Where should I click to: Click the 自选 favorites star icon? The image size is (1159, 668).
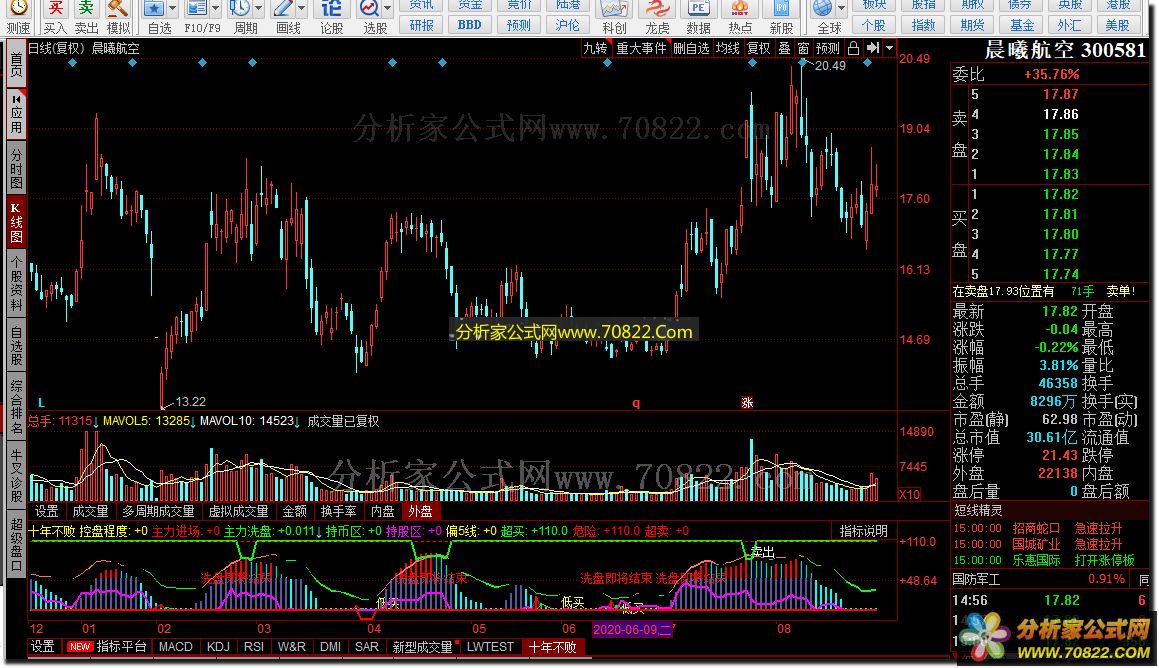(154, 9)
